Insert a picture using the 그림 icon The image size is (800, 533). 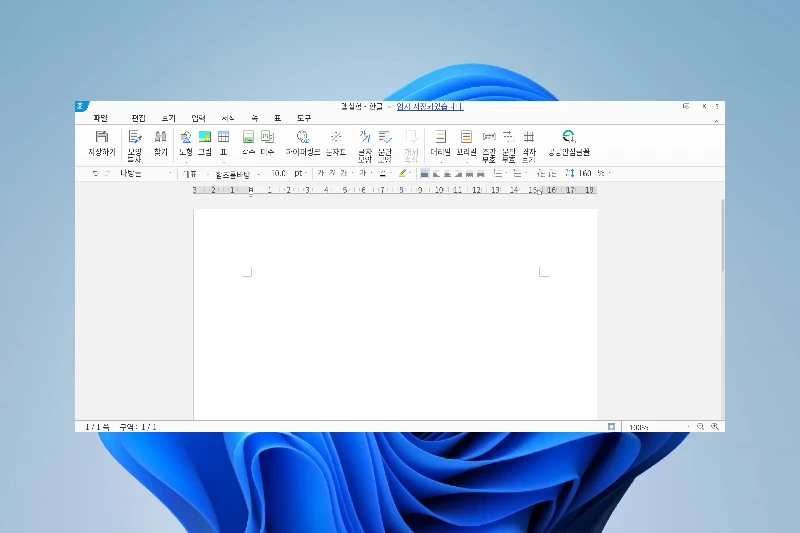204,143
